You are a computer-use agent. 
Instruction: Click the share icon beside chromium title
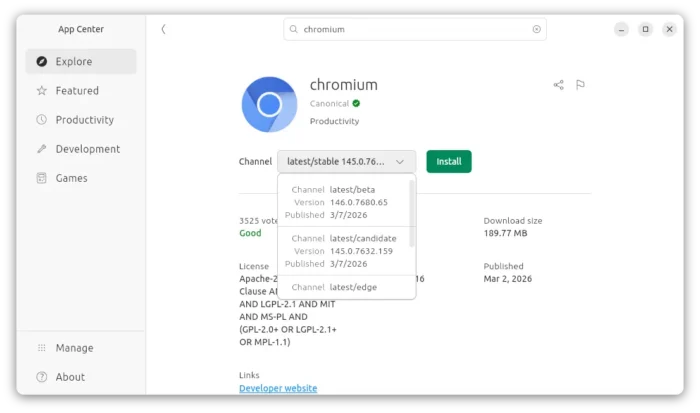[x=558, y=85]
